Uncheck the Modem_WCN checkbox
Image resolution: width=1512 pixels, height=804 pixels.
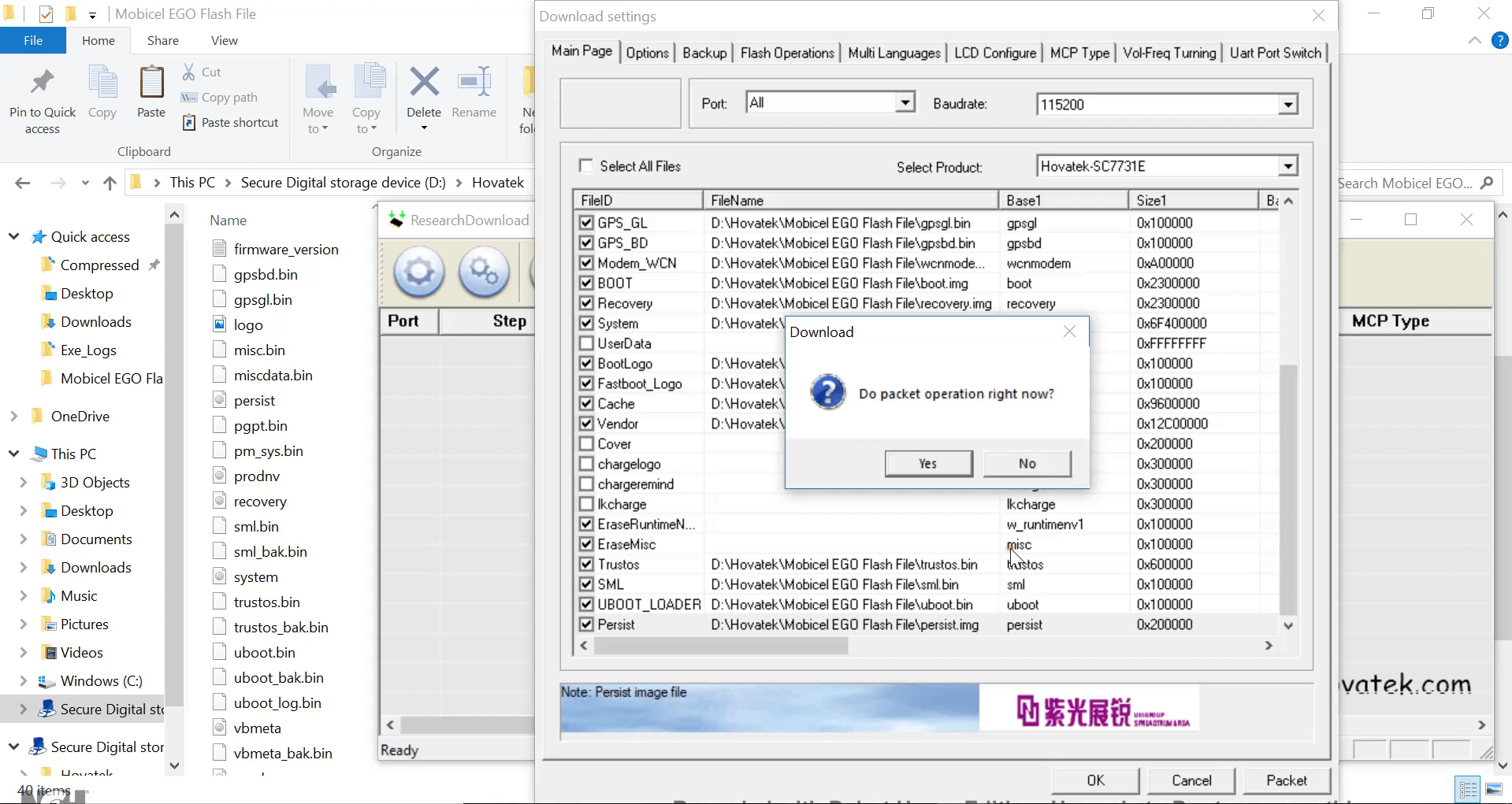[x=586, y=263]
